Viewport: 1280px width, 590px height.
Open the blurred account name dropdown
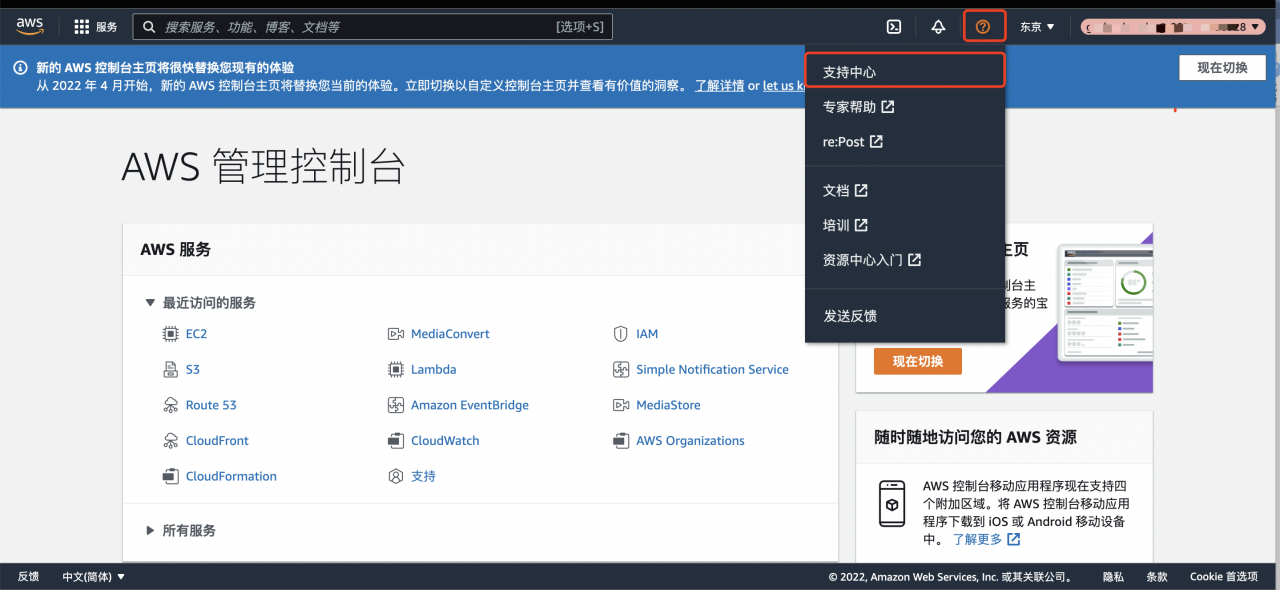(1173, 27)
